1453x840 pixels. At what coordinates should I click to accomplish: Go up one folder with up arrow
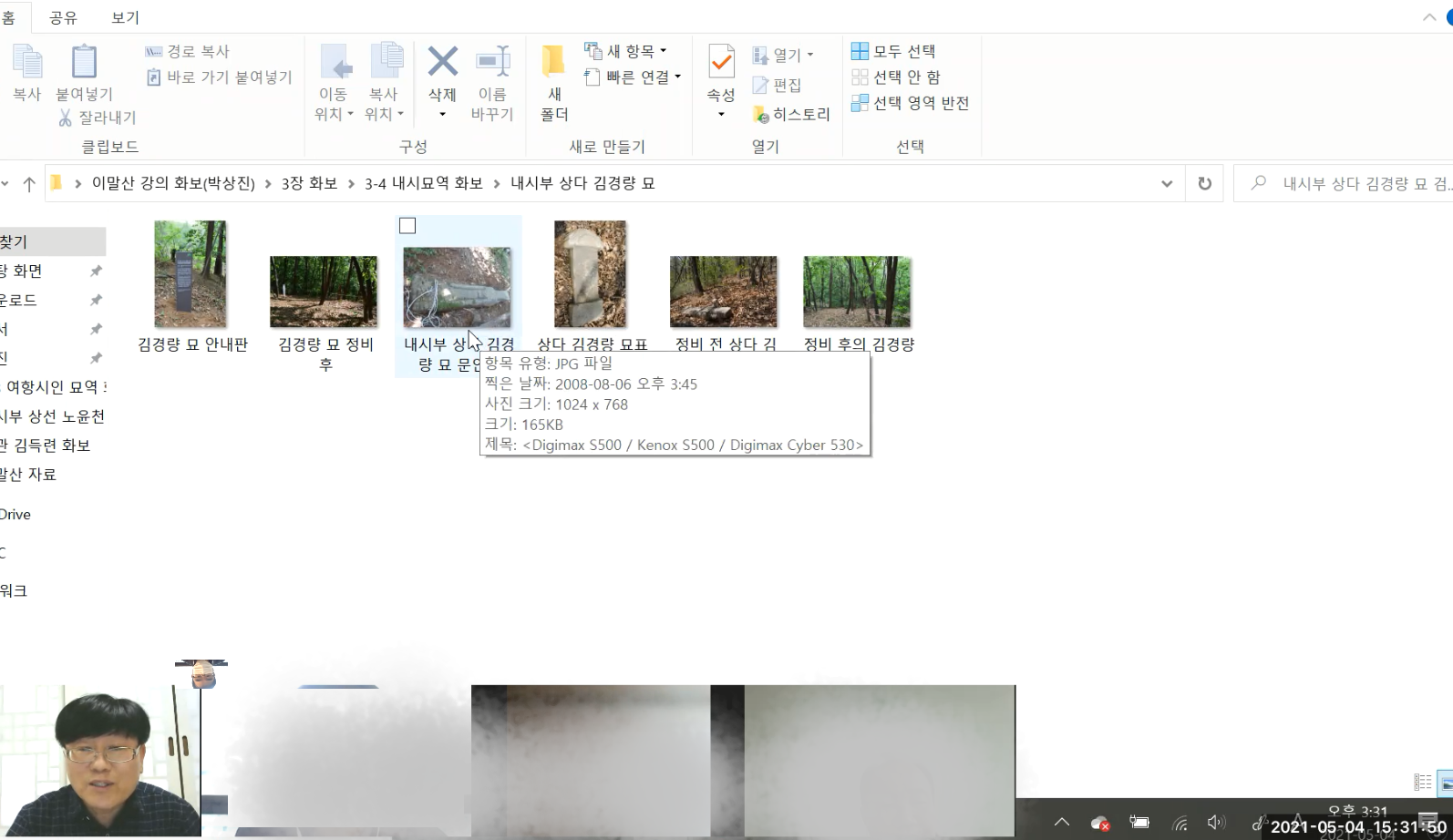29,184
